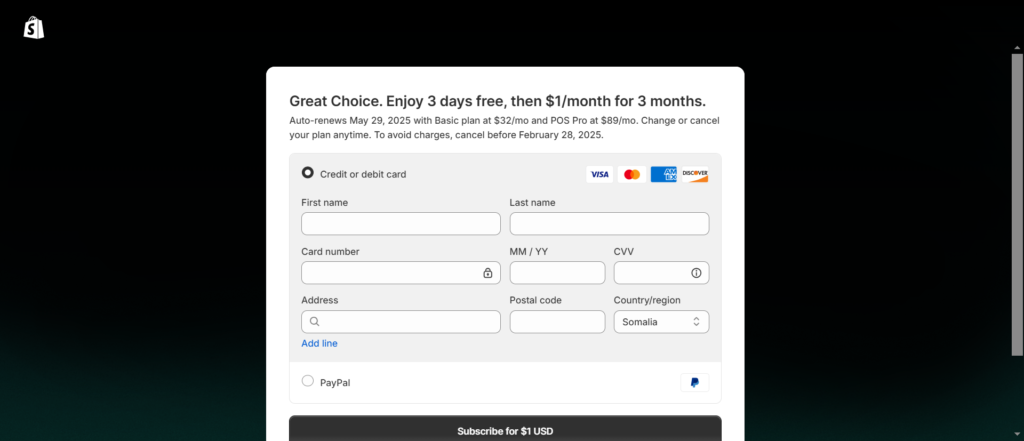1024x441 pixels.
Task: Click into the Postal code field
Action: (558, 321)
